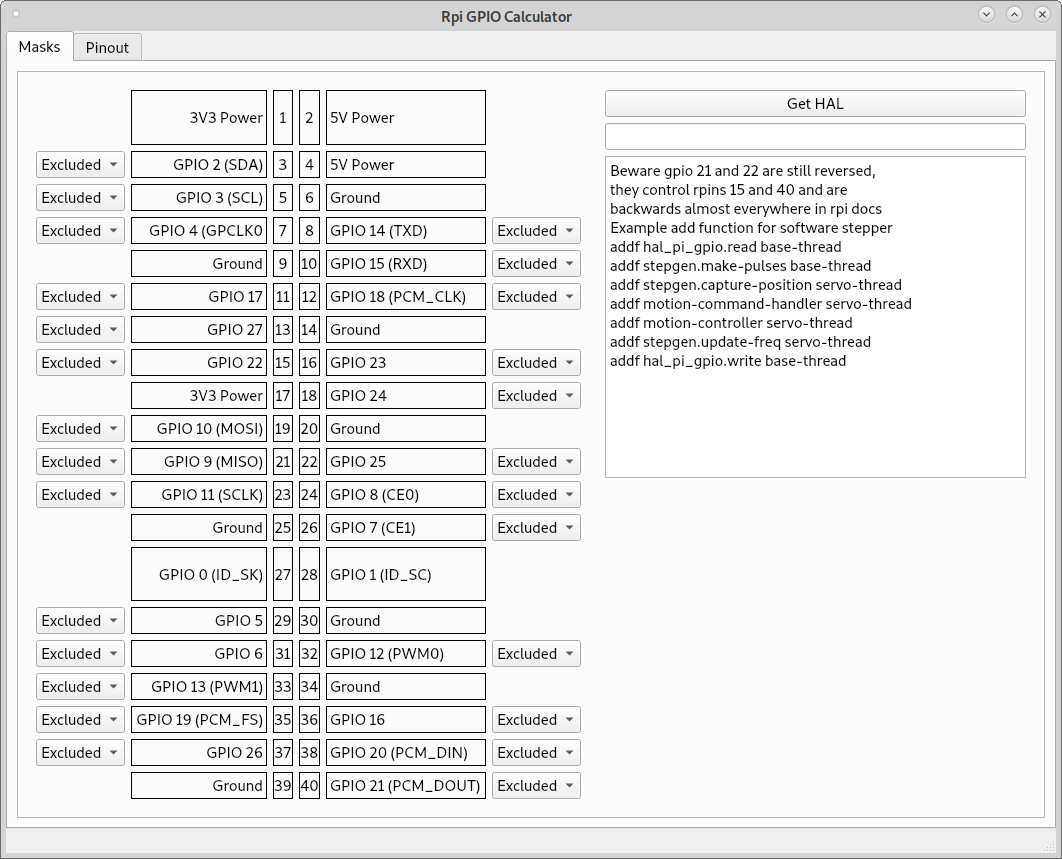
Task: Maximize the Rpi GPIO Calculator window
Action: tap(1014, 14)
